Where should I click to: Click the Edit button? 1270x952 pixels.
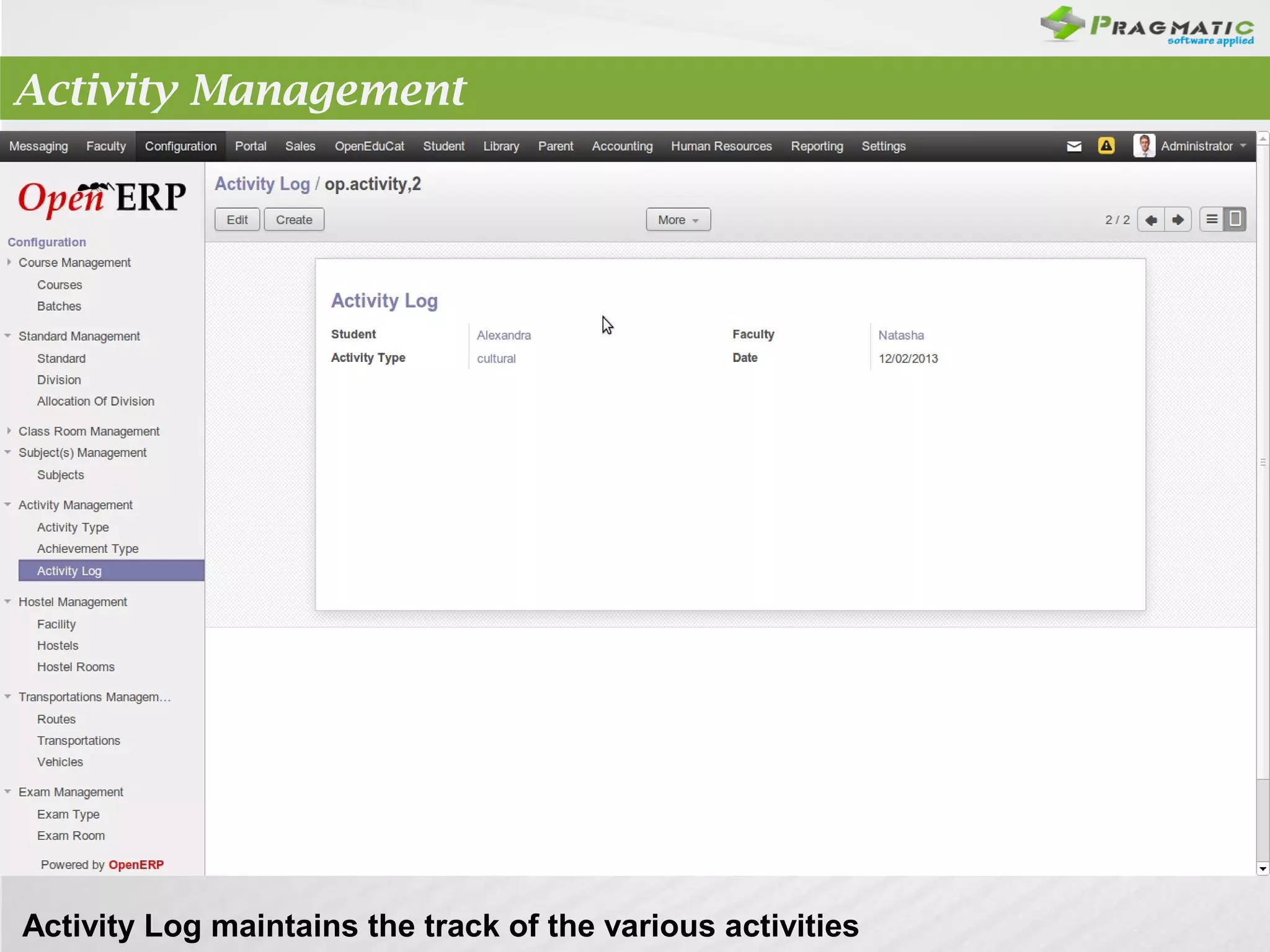tap(237, 219)
